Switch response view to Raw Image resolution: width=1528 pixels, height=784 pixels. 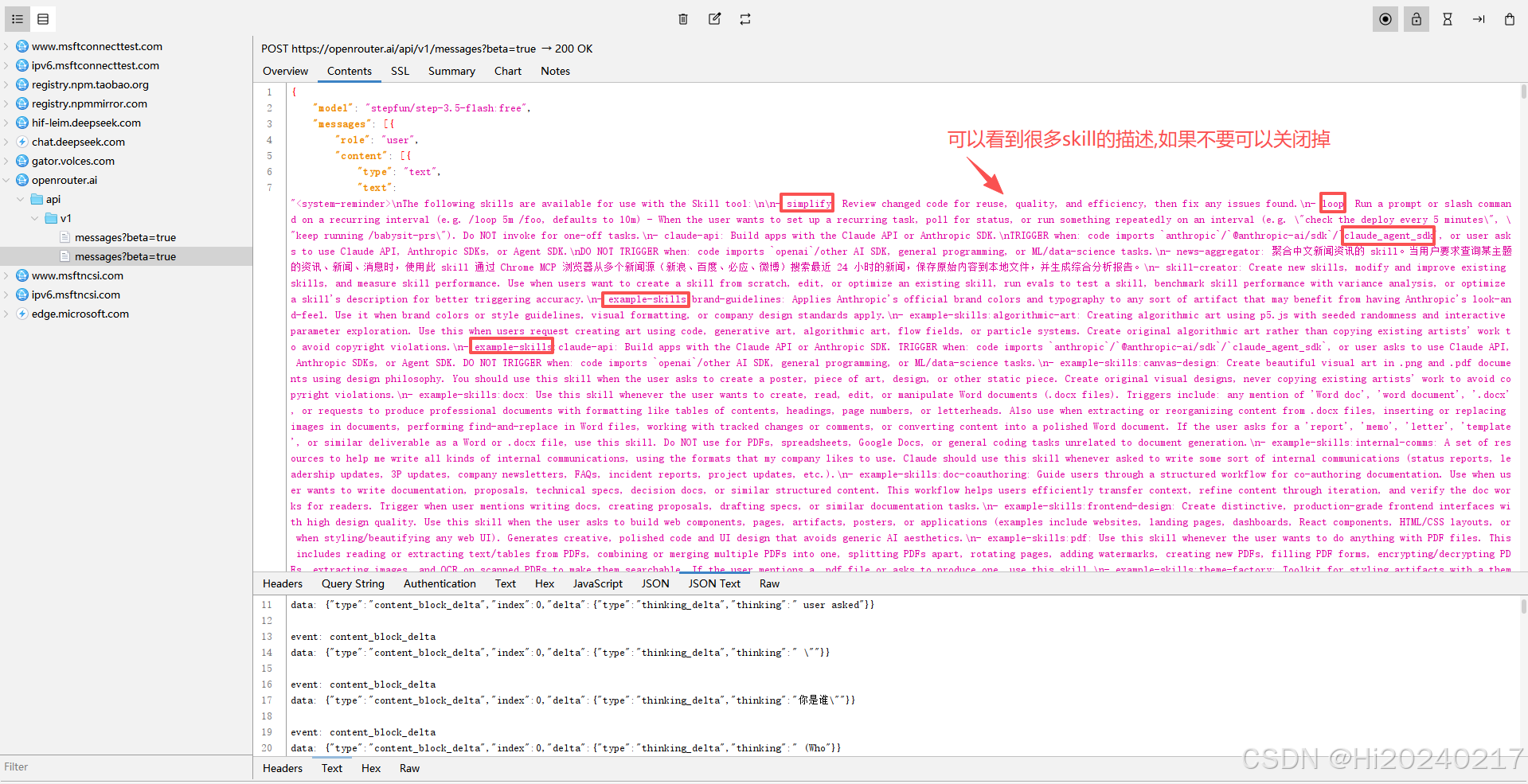(x=409, y=768)
